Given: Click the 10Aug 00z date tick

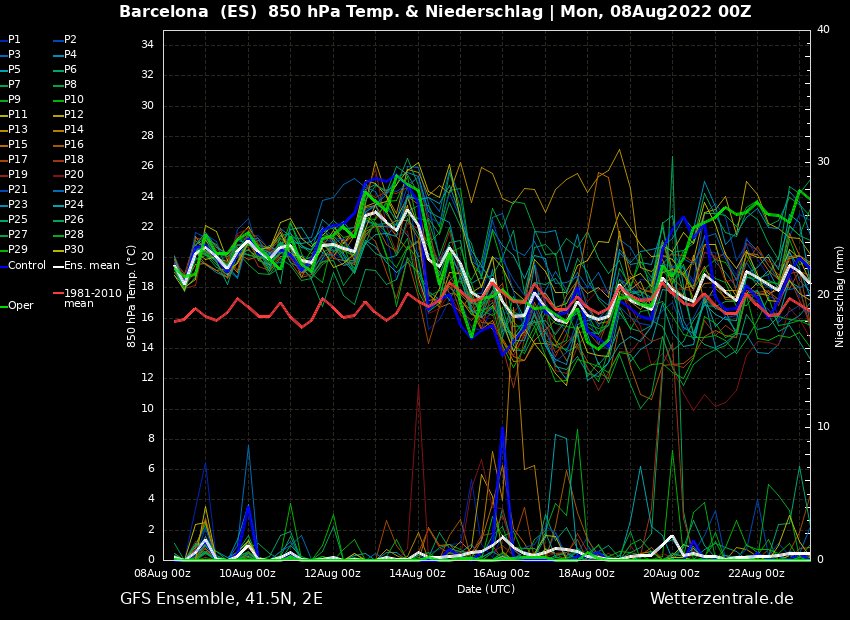Looking at the screenshot, I should click(x=248, y=573).
